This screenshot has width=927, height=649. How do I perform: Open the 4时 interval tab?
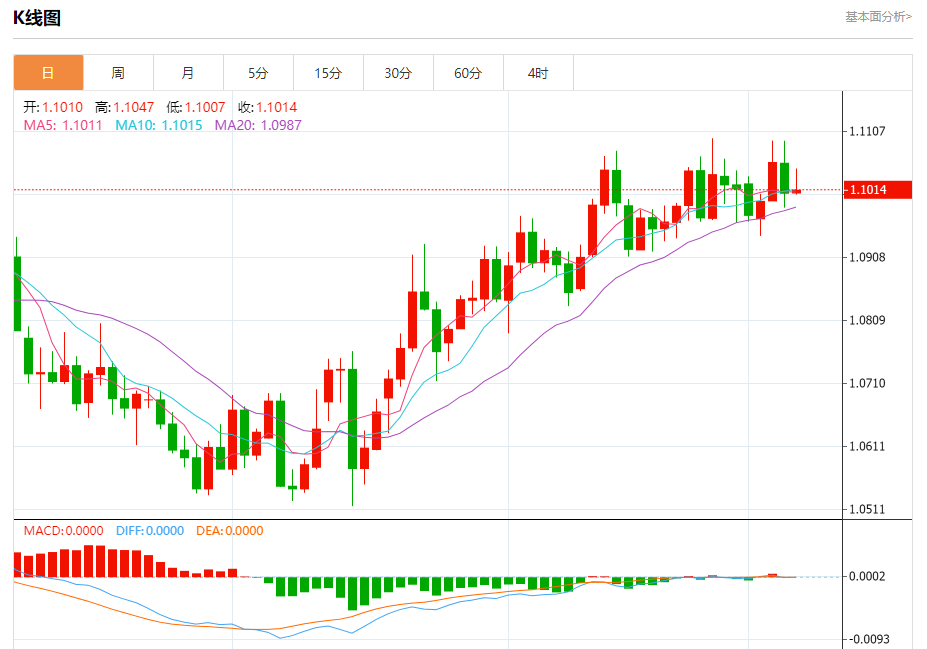click(538, 73)
